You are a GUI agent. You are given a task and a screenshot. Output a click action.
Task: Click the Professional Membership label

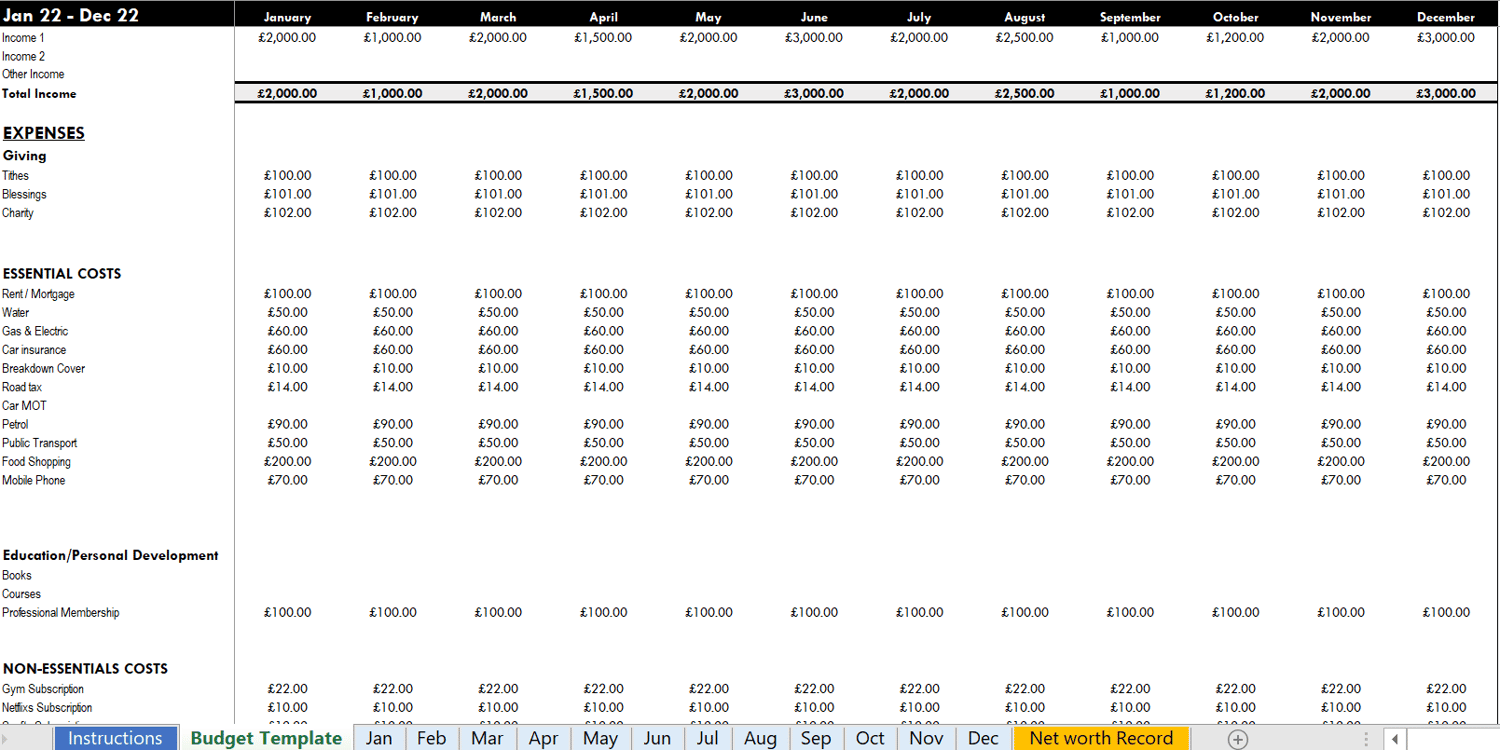pos(60,612)
